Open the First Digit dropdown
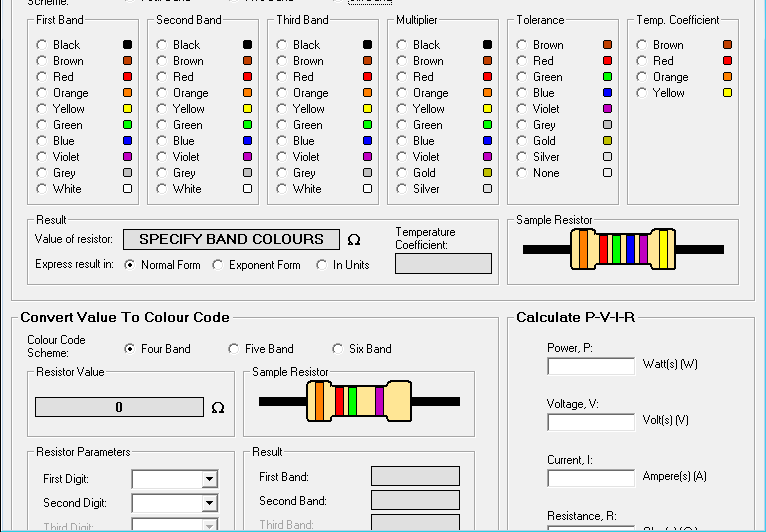Screen dimensions: 766x532 click(x=209, y=479)
